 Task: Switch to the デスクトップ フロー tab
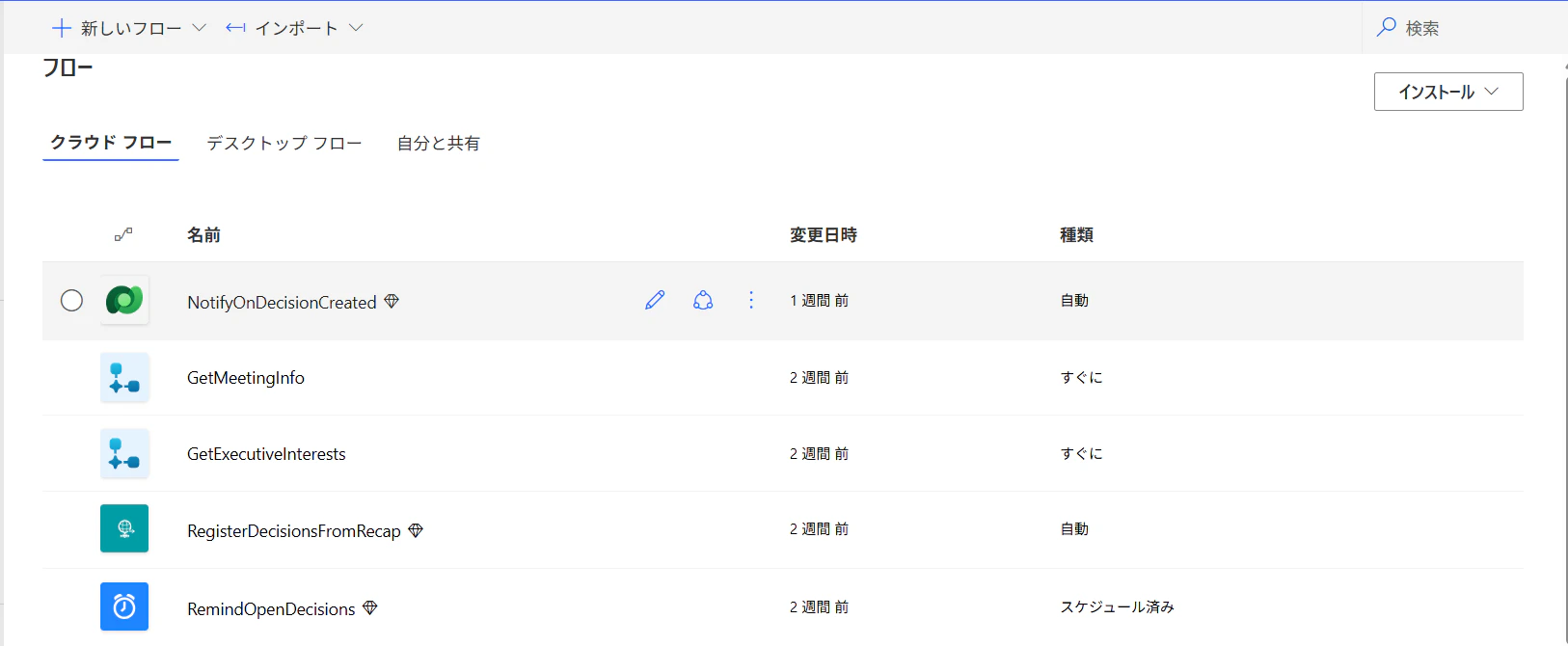284,143
